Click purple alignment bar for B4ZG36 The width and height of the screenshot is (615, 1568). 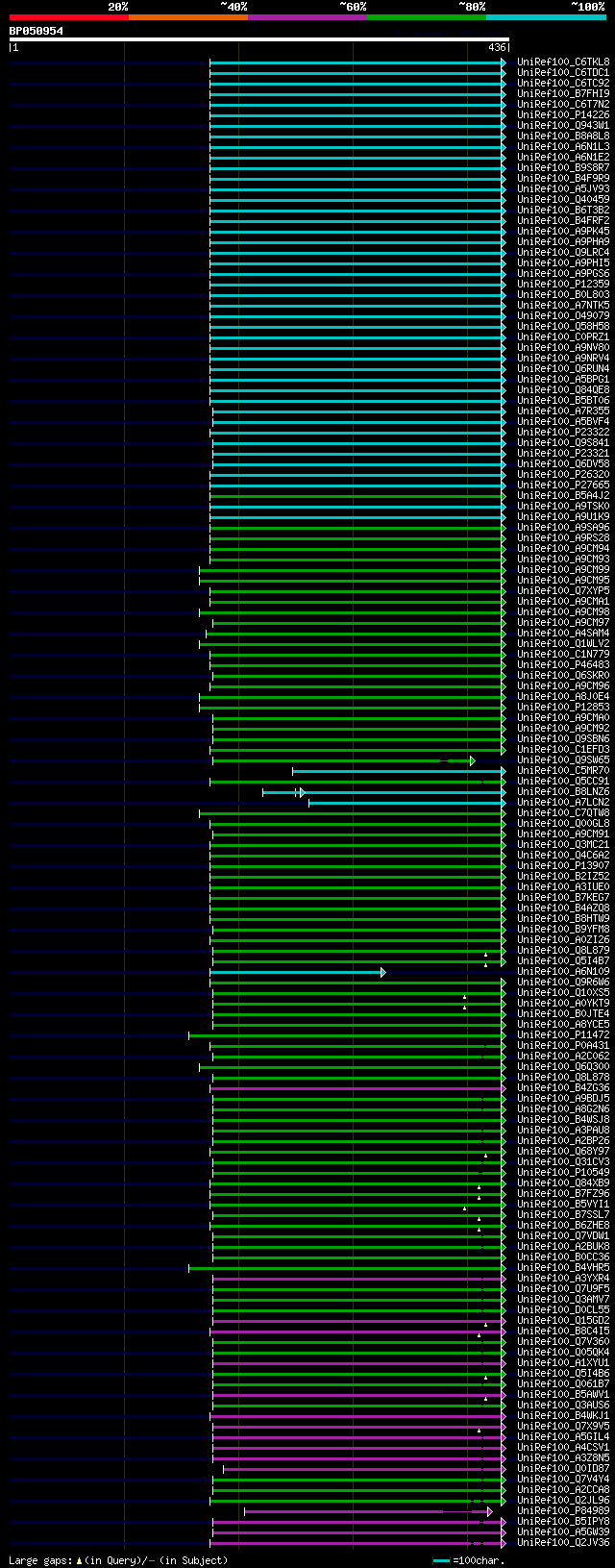click(358, 1088)
